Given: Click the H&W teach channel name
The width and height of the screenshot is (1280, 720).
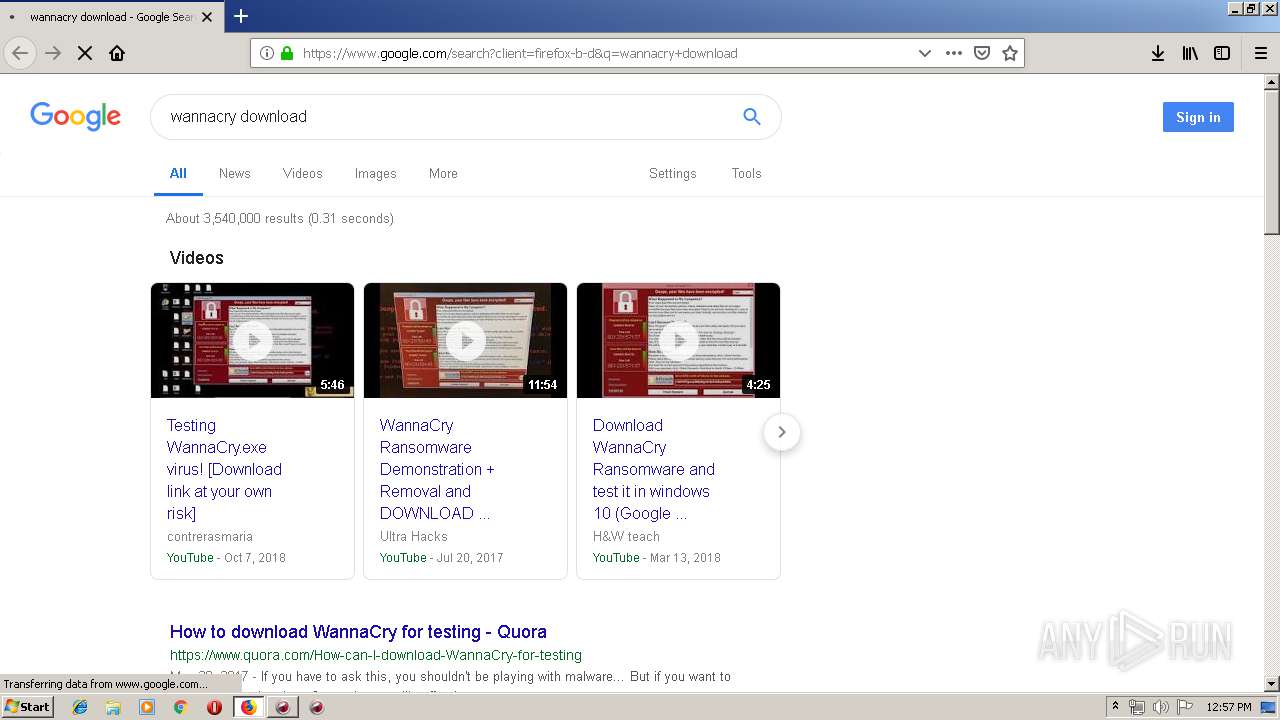Looking at the screenshot, I should click(x=626, y=536).
